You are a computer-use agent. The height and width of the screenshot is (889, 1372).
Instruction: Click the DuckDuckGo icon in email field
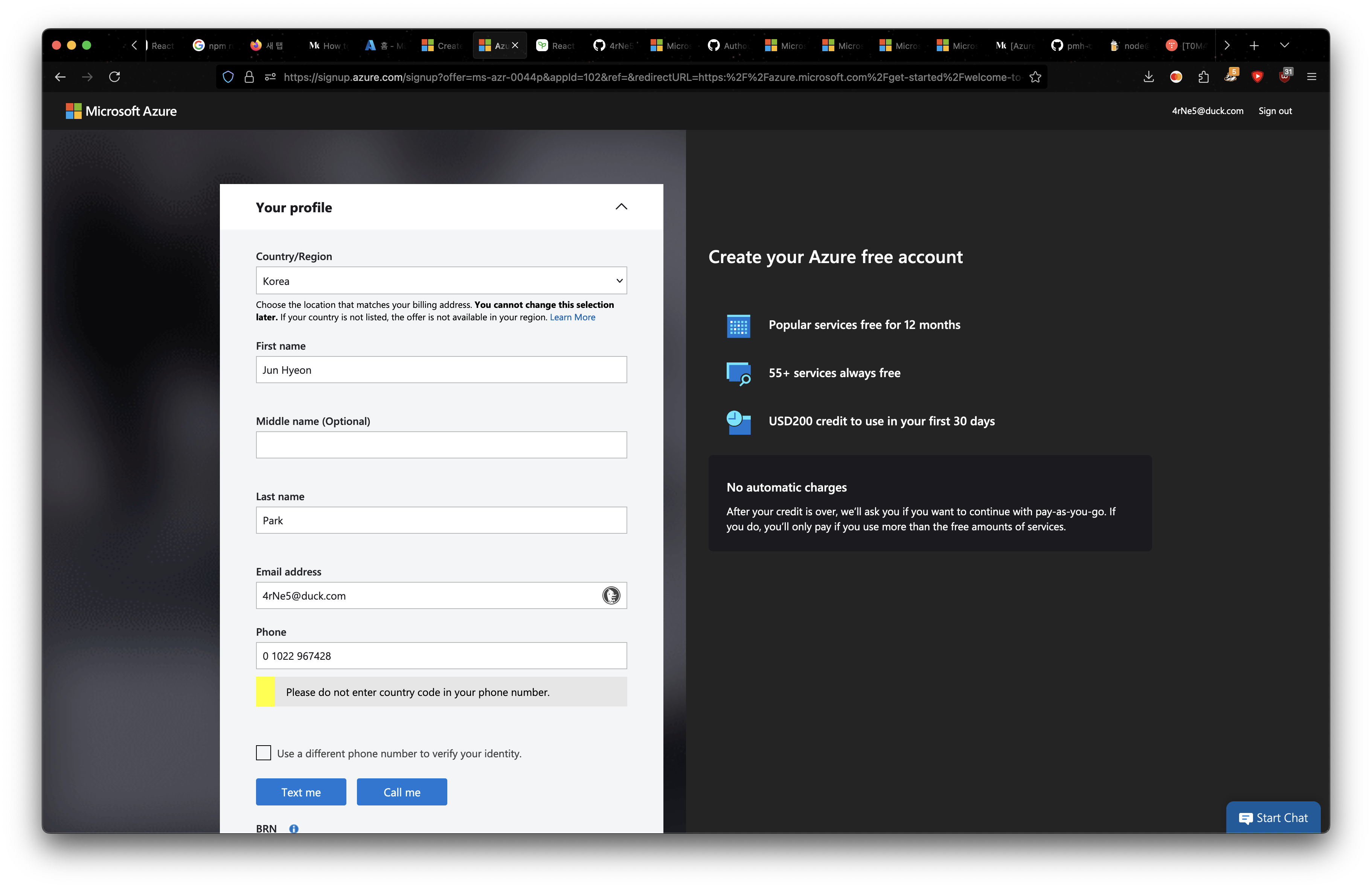611,595
